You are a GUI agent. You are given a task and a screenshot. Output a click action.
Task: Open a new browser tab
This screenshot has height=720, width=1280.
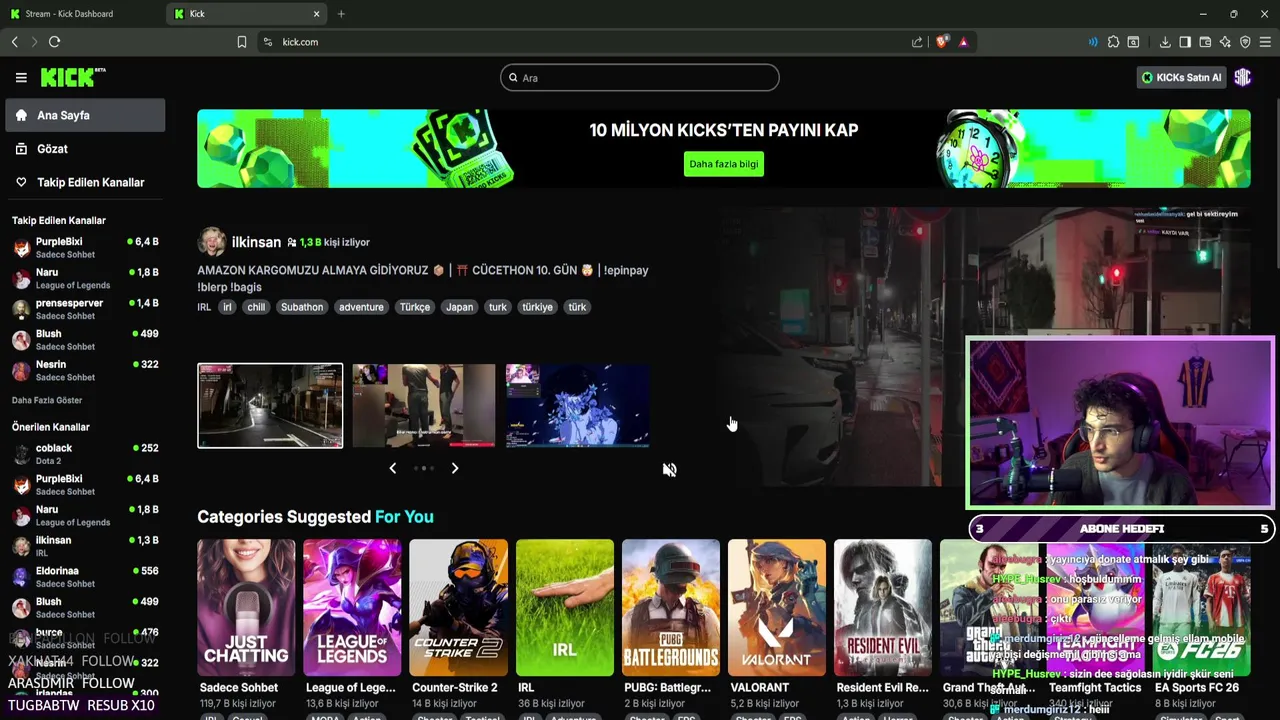341,14
